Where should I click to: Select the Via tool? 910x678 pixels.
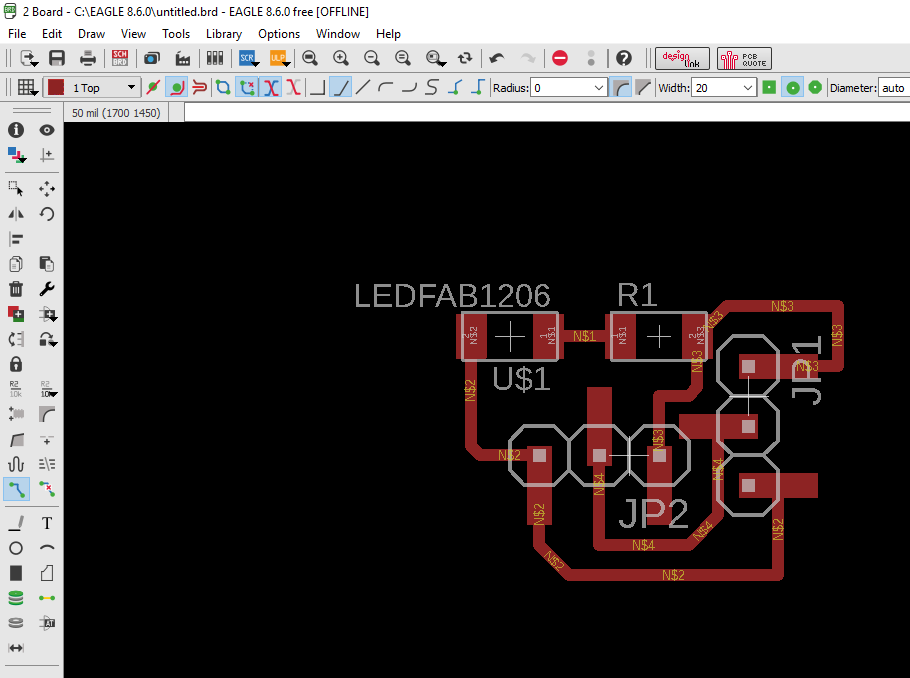point(16,598)
